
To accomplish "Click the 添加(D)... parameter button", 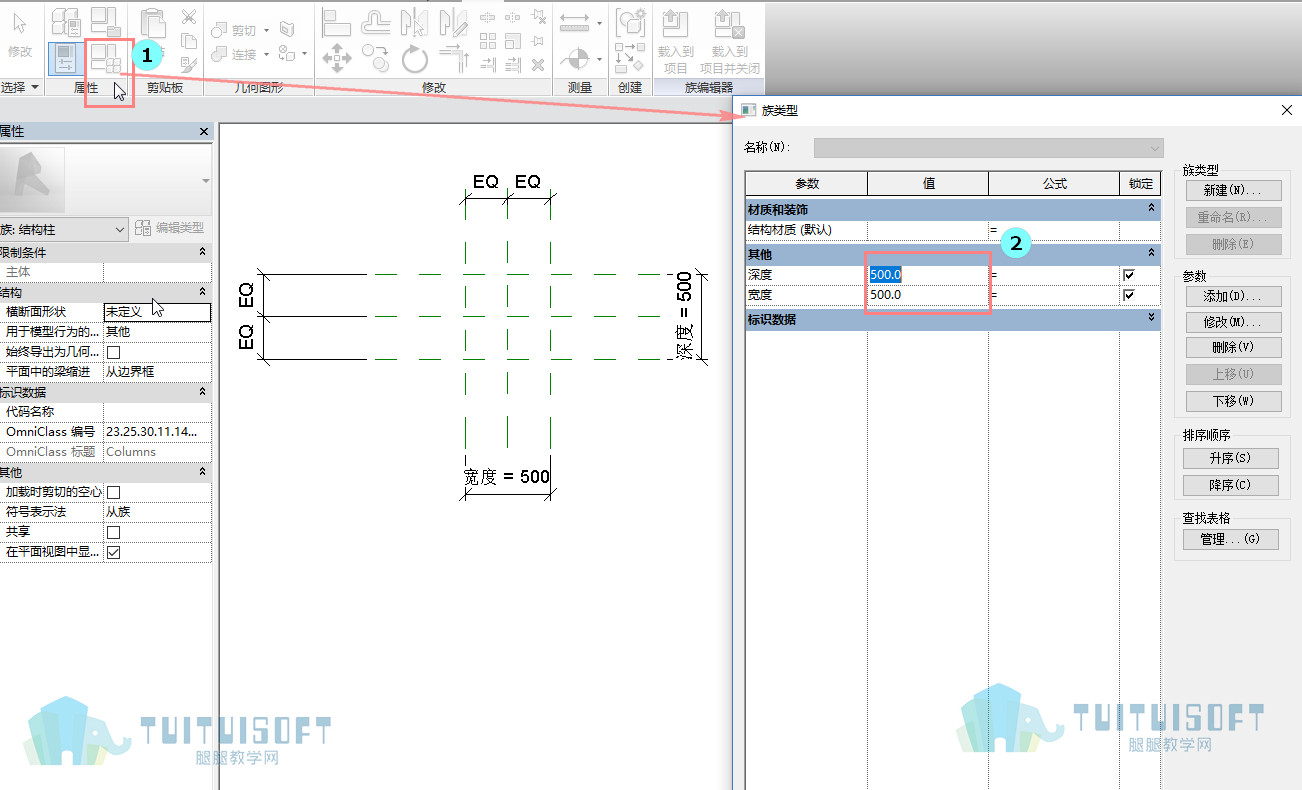I will pyautogui.click(x=1233, y=297).
